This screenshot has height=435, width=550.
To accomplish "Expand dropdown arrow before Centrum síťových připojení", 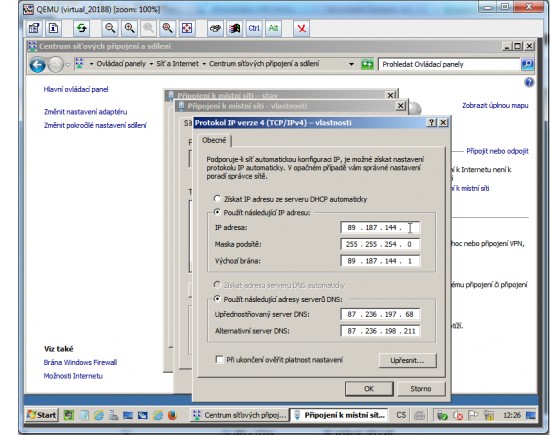I will tap(204, 64).
